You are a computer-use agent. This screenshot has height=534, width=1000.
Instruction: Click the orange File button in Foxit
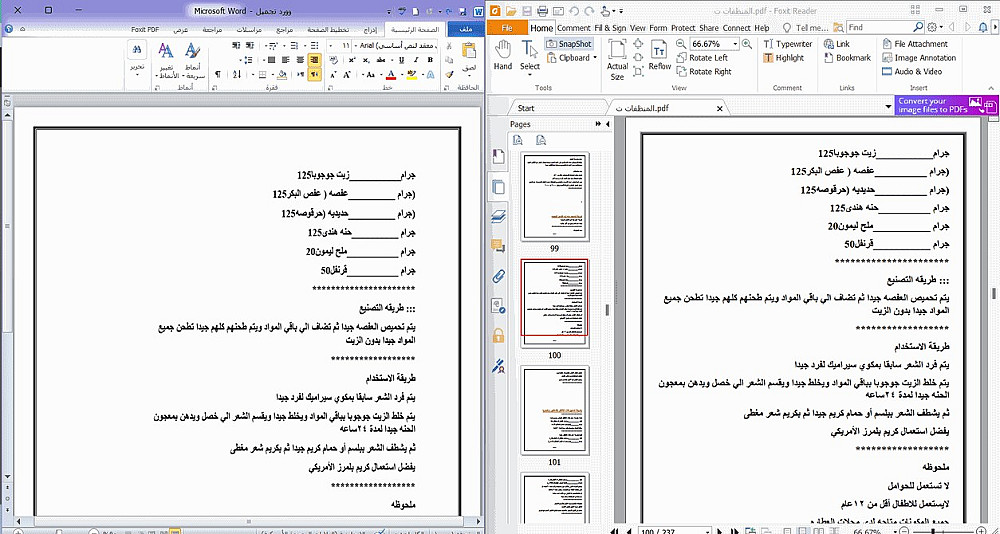click(x=508, y=28)
